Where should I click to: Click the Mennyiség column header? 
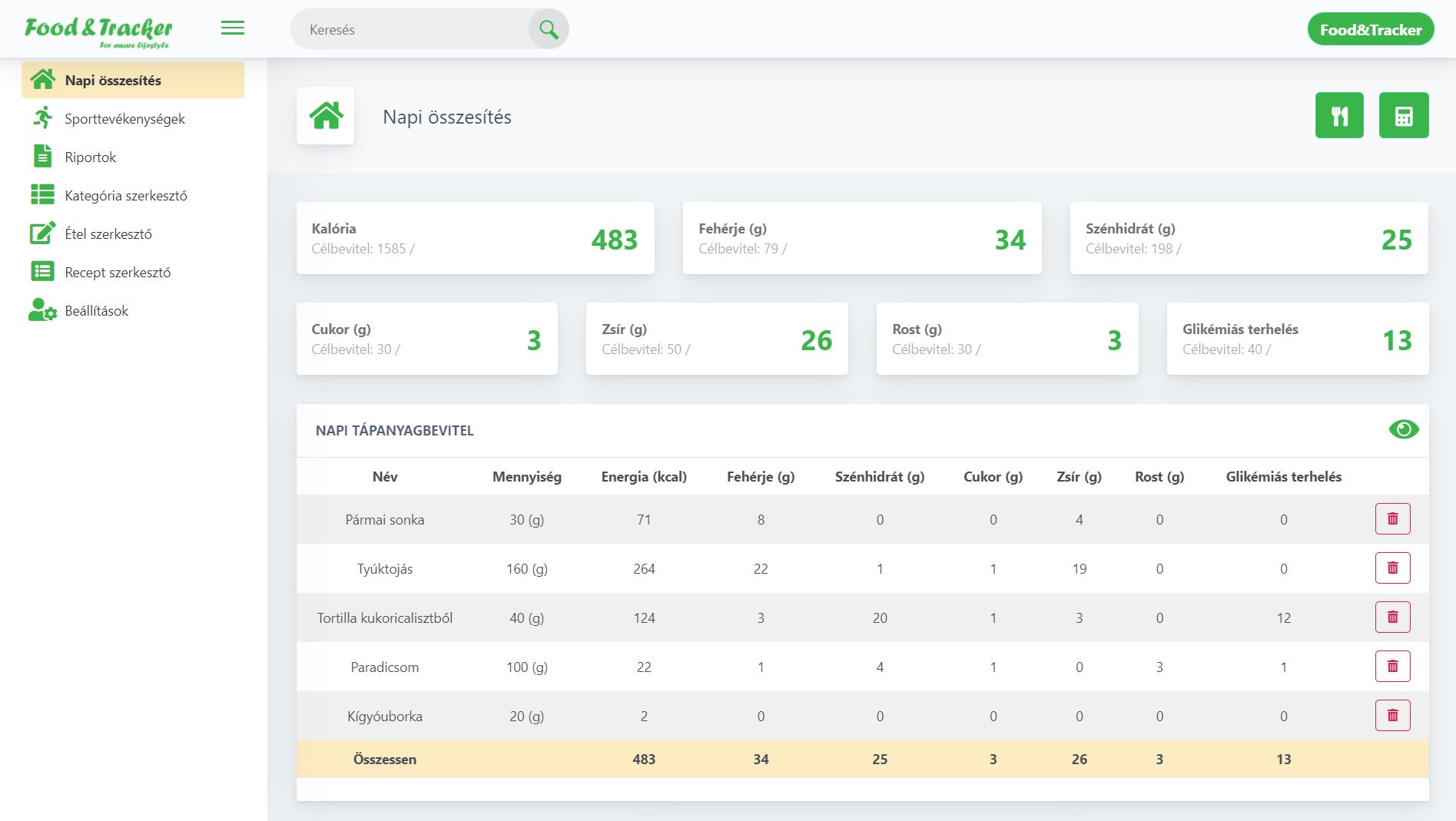click(x=527, y=476)
